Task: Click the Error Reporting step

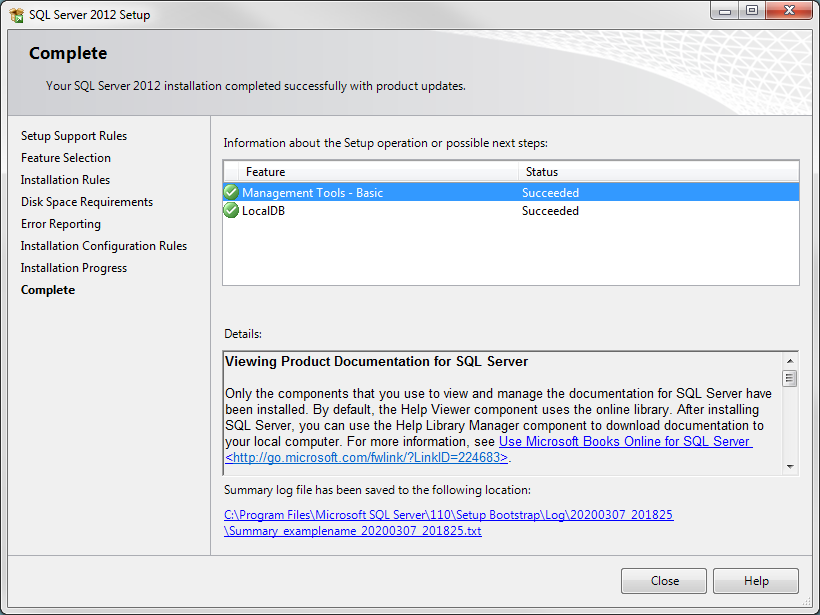Action: click(61, 224)
